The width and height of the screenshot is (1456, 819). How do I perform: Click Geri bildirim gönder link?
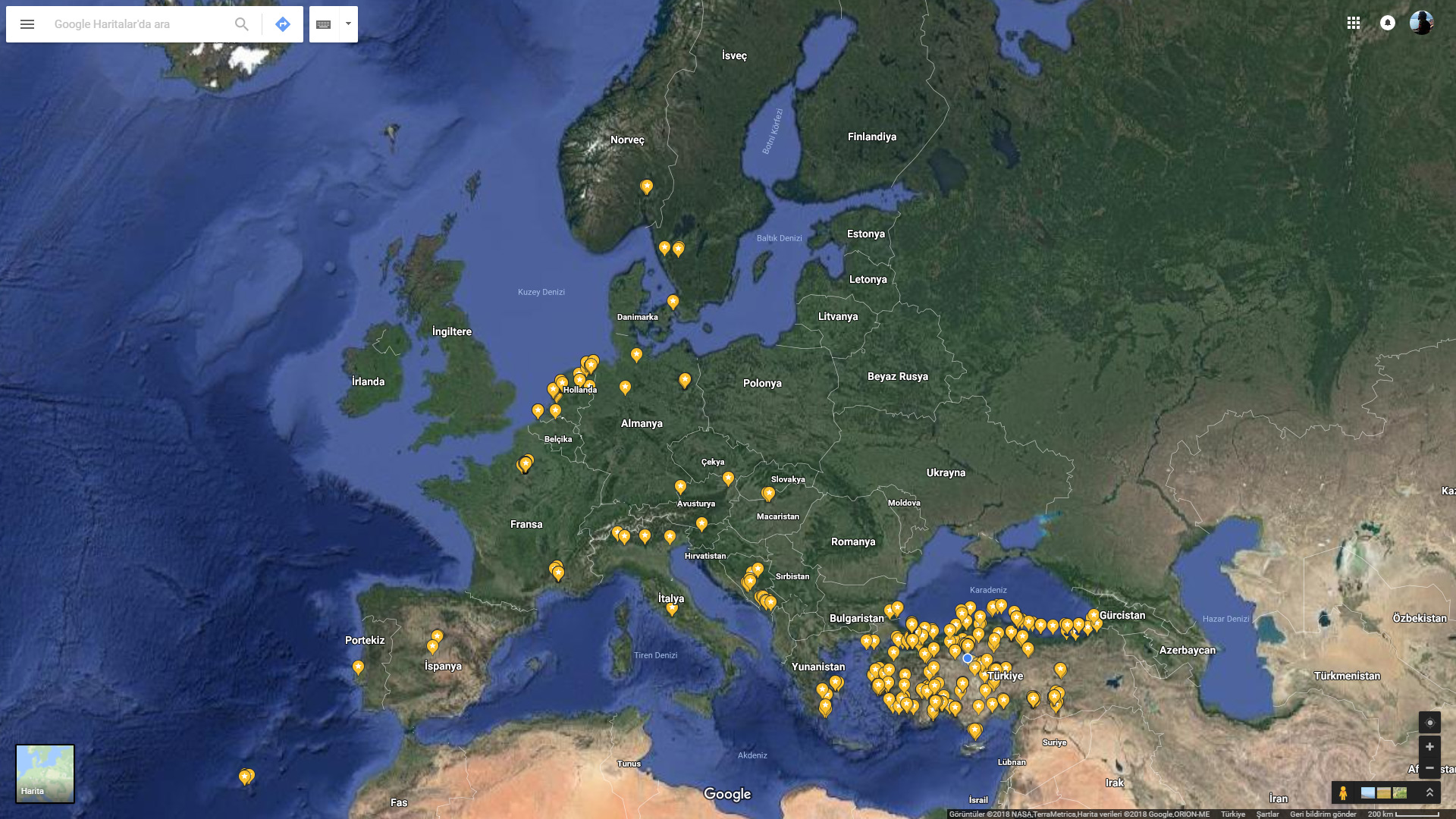pyautogui.click(x=1323, y=814)
